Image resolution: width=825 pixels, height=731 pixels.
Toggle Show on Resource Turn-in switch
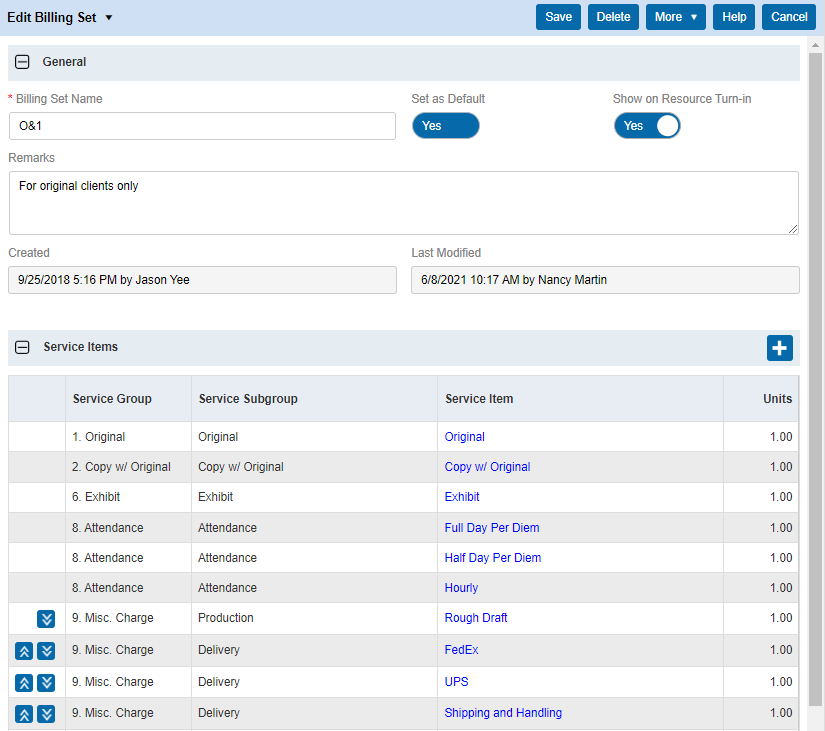click(647, 126)
